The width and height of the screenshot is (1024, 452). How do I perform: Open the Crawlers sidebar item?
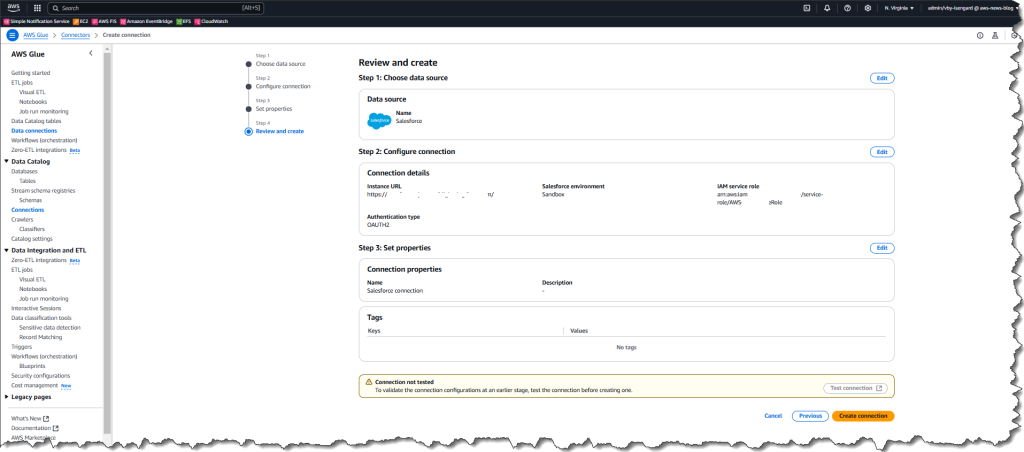(x=22, y=219)
